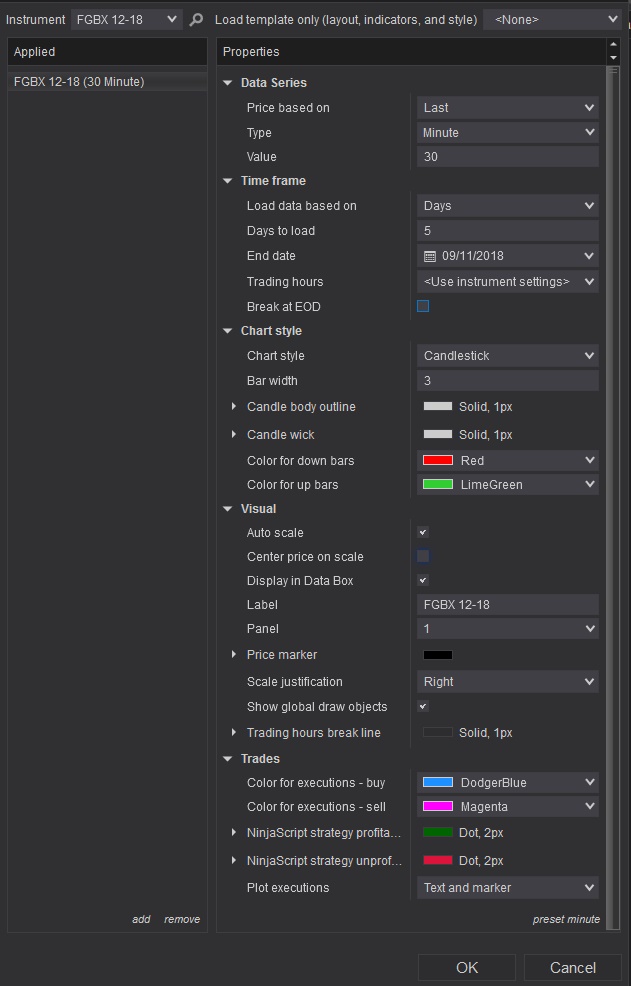Click the instrument search magnifier icon
Image resolution: width=631 pixels, height=986 pixels.
pos(196,20)
